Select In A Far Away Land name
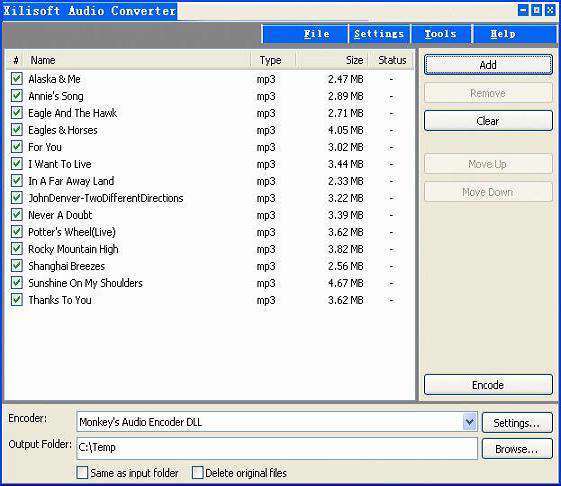The image size is (561, 486). [71, 181]
